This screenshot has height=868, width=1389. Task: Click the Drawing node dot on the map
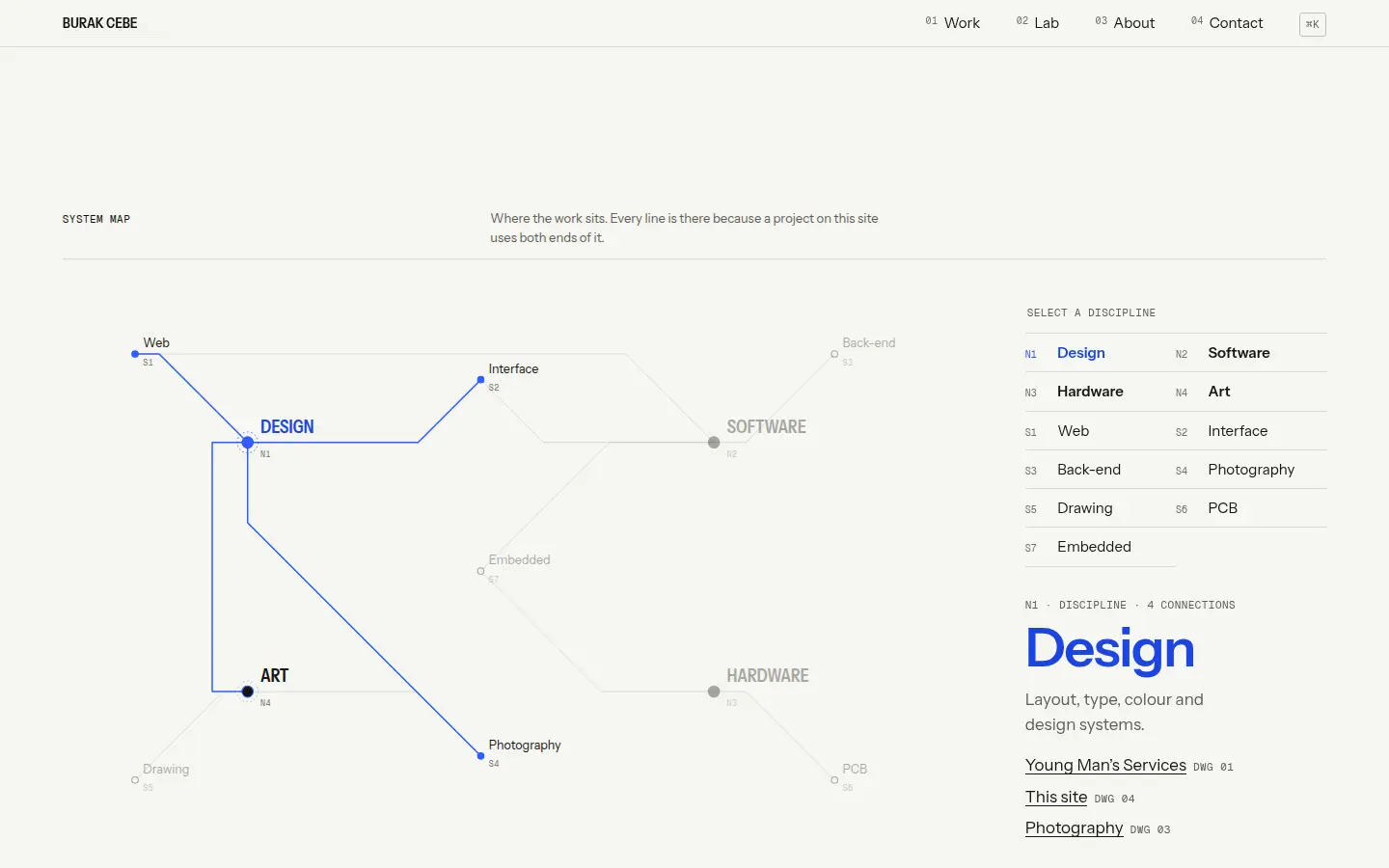(x=135, y=780)
